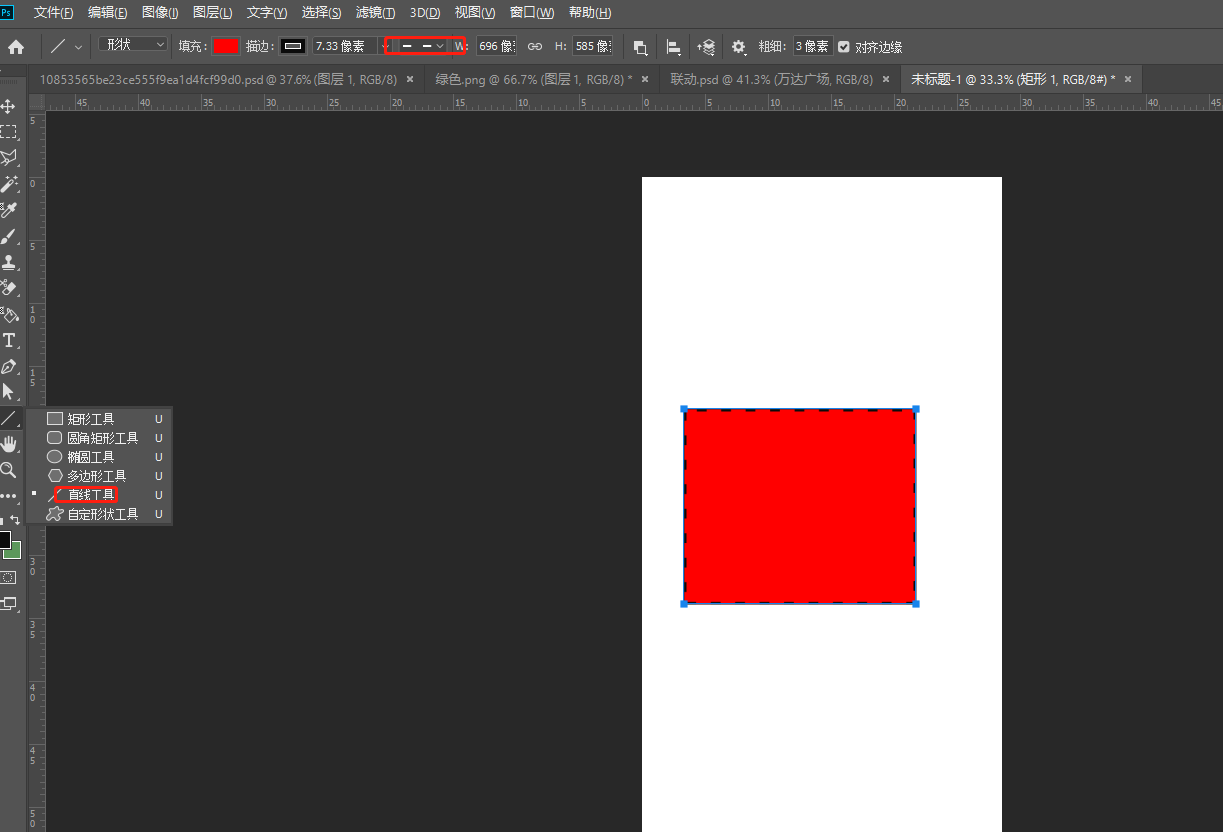Select the Path Selection arrow tool
This screenshot has width=1223, height=832.
[x=9, y=392]
